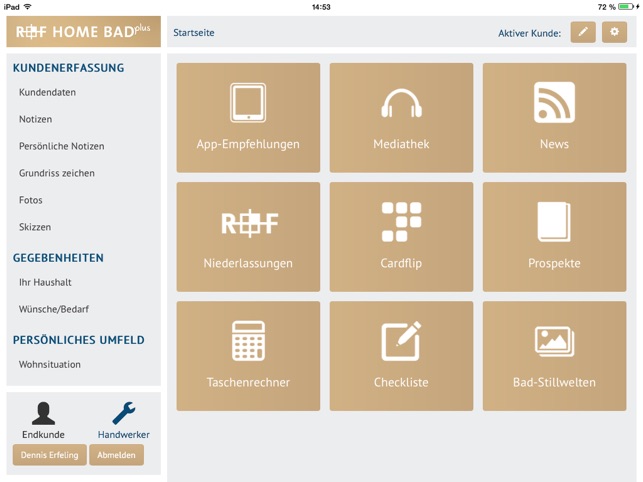Select the Endkunde person icon

tap(43, 413)
